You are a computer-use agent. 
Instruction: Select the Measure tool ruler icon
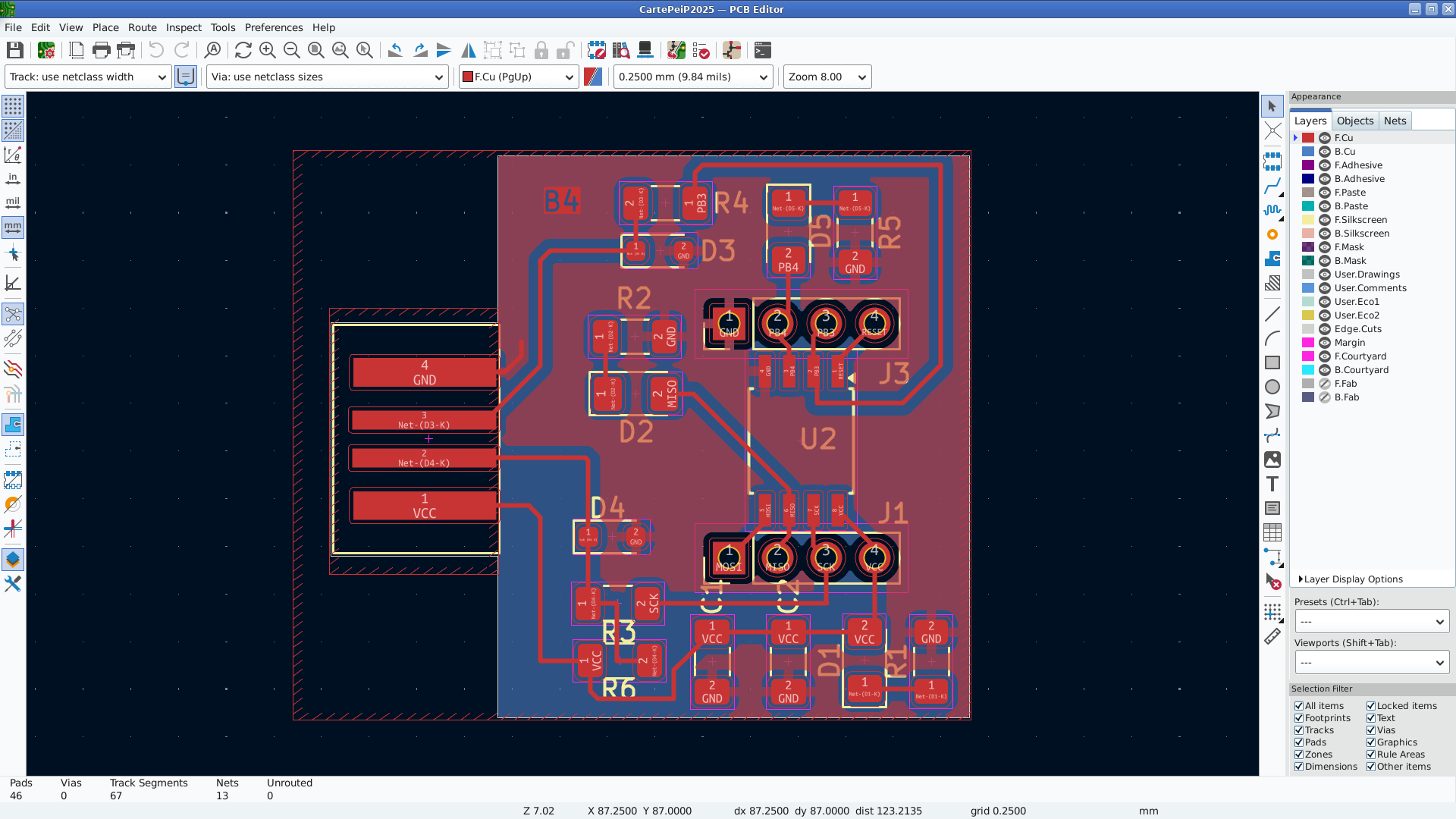[x=1272, y=637]
